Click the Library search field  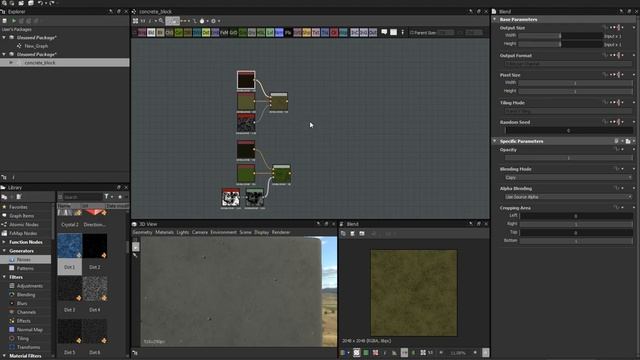[82, 197]
